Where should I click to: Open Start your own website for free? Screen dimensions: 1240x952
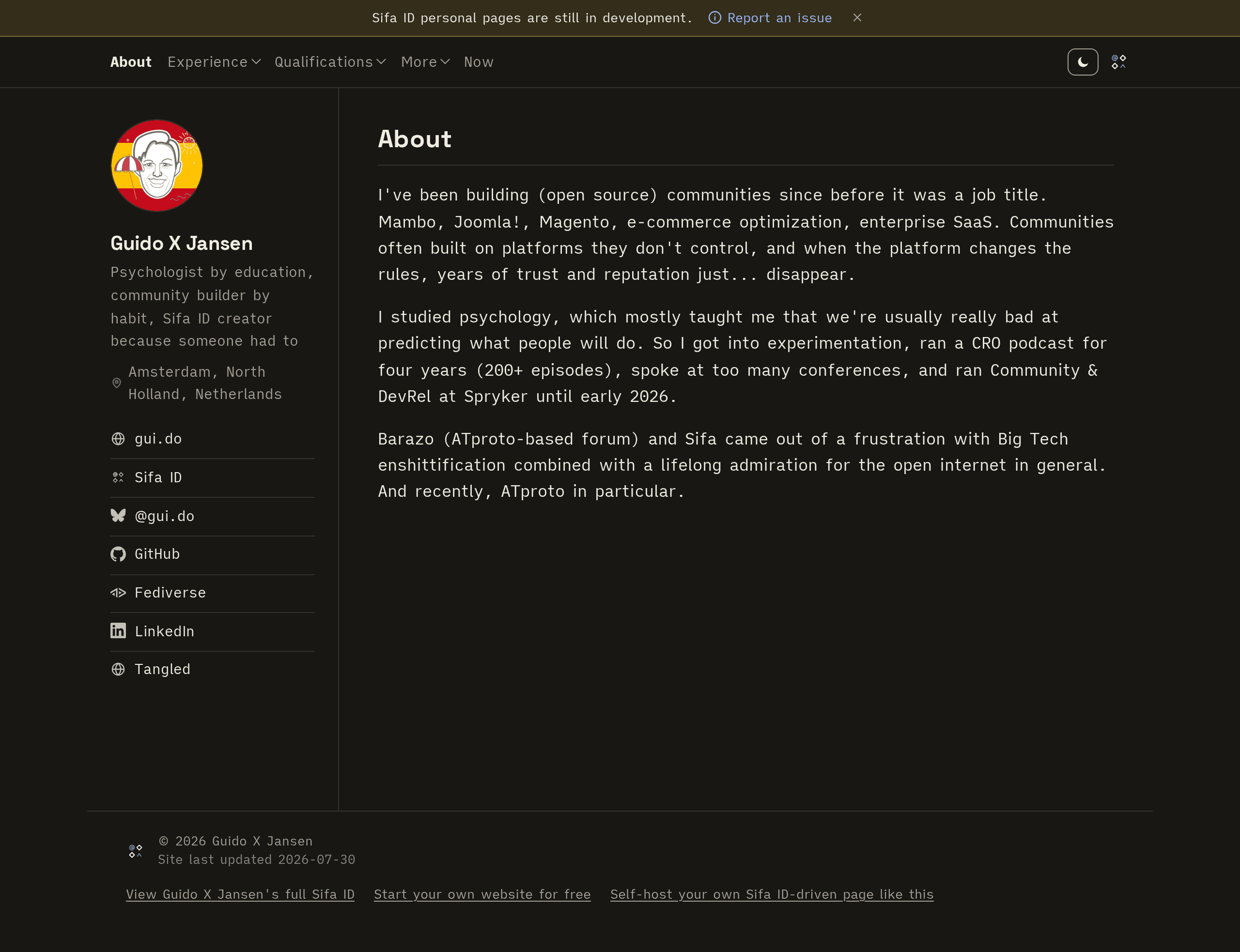click(482, 894)
